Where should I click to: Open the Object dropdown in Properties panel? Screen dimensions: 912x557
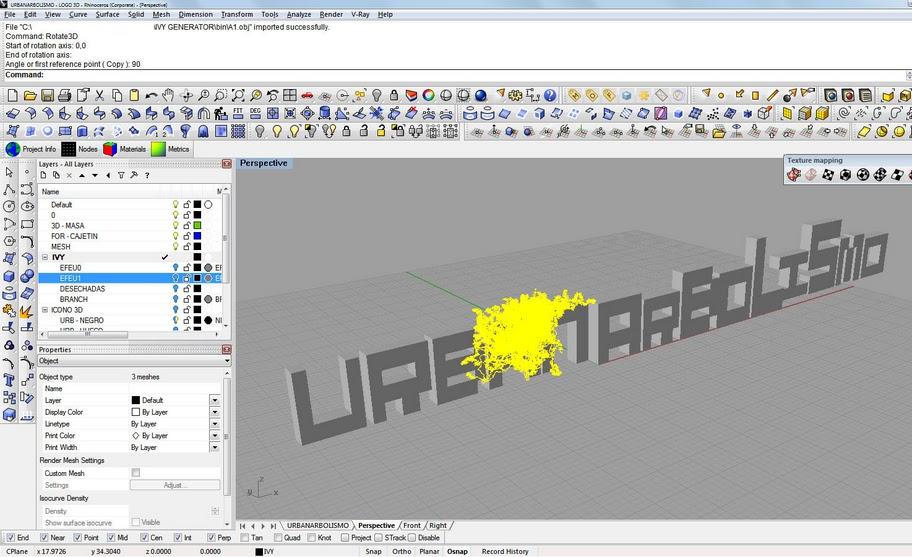133,361
